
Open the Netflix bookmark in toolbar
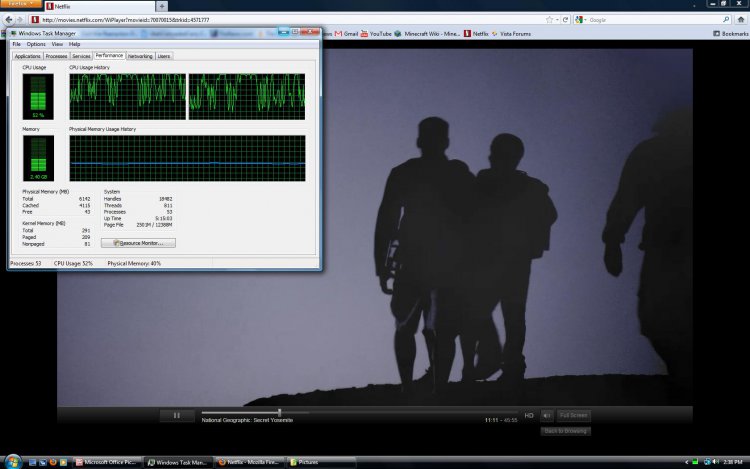click(x=476, y=34)
